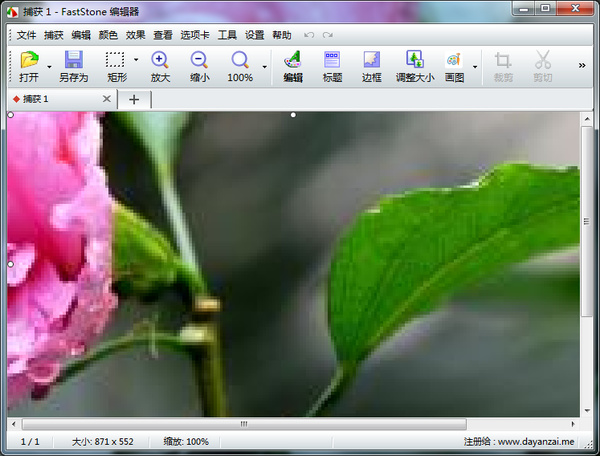Open the 文件 (File) menu

click(26, 35)
